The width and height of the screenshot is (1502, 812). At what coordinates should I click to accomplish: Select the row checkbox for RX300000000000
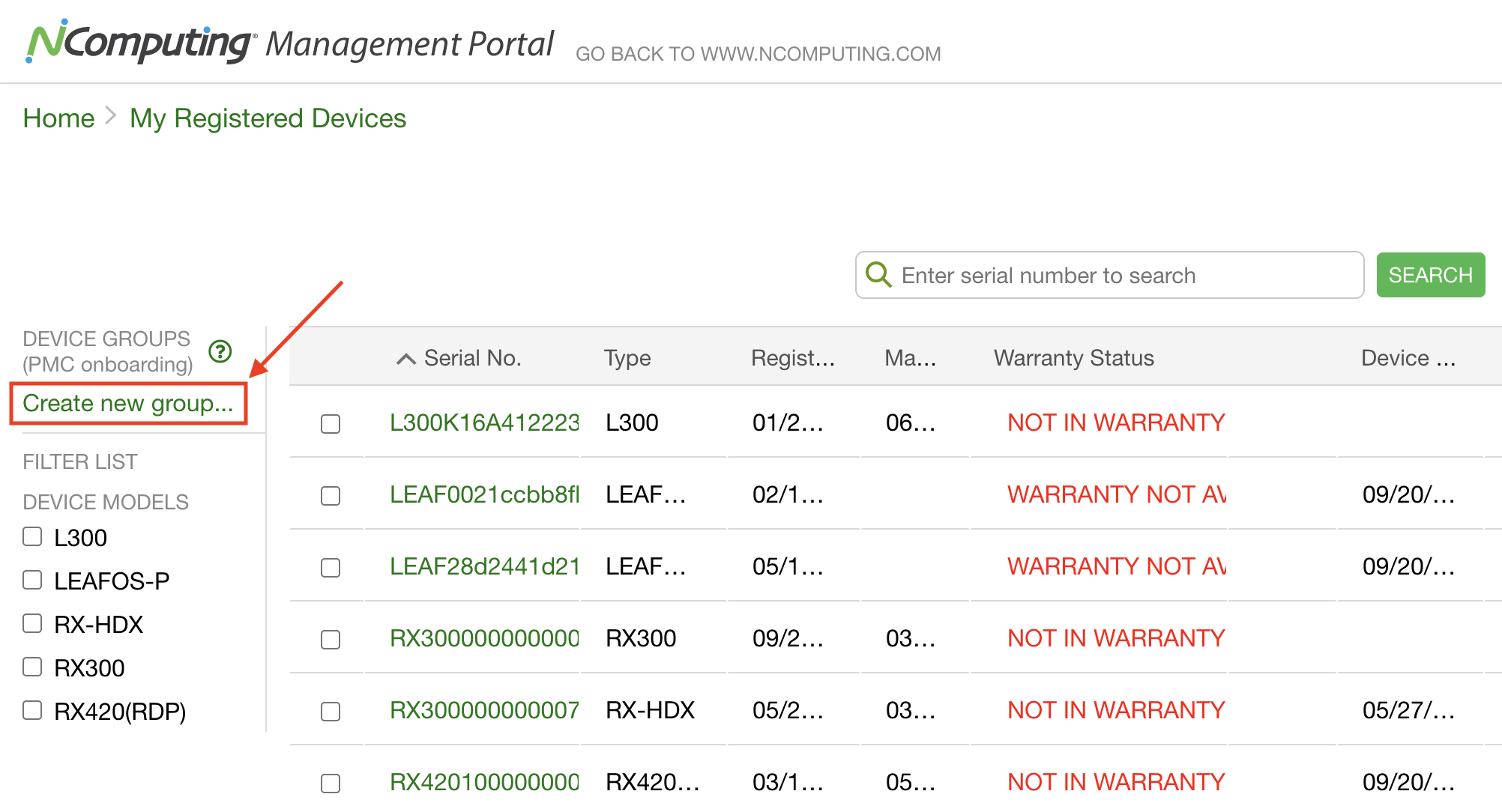(x=331, y=640)
